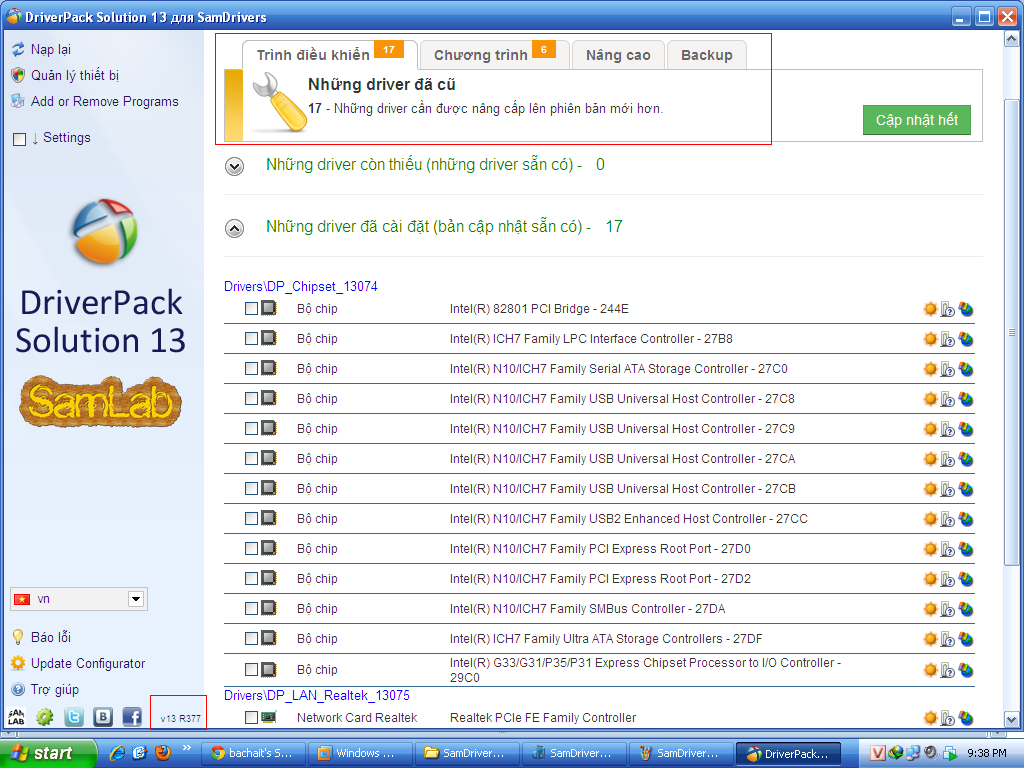
Task: Open device info icon for LPC Interface Controller
Action: 948,339
